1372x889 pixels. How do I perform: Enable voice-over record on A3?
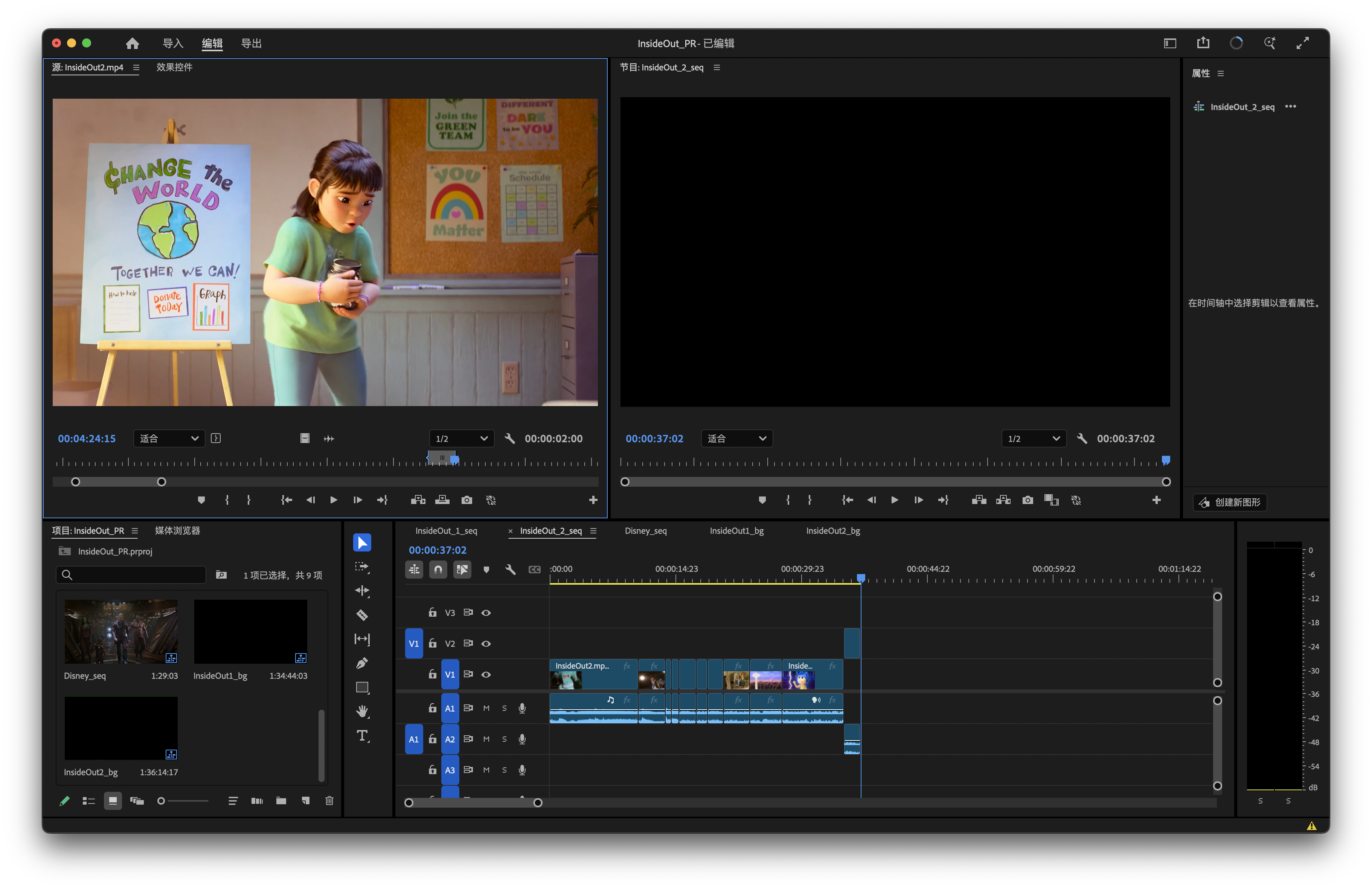(522, 770)
